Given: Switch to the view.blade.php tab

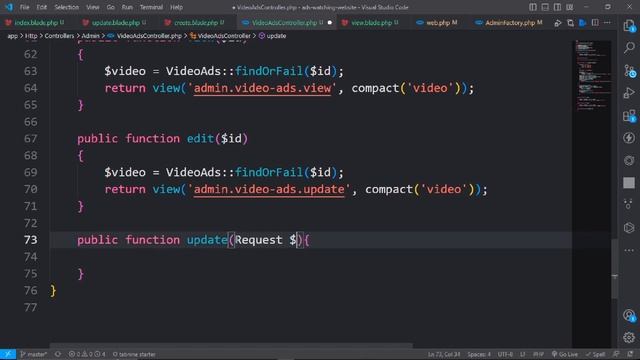Looking at the screenshot, I should [371, 23].
